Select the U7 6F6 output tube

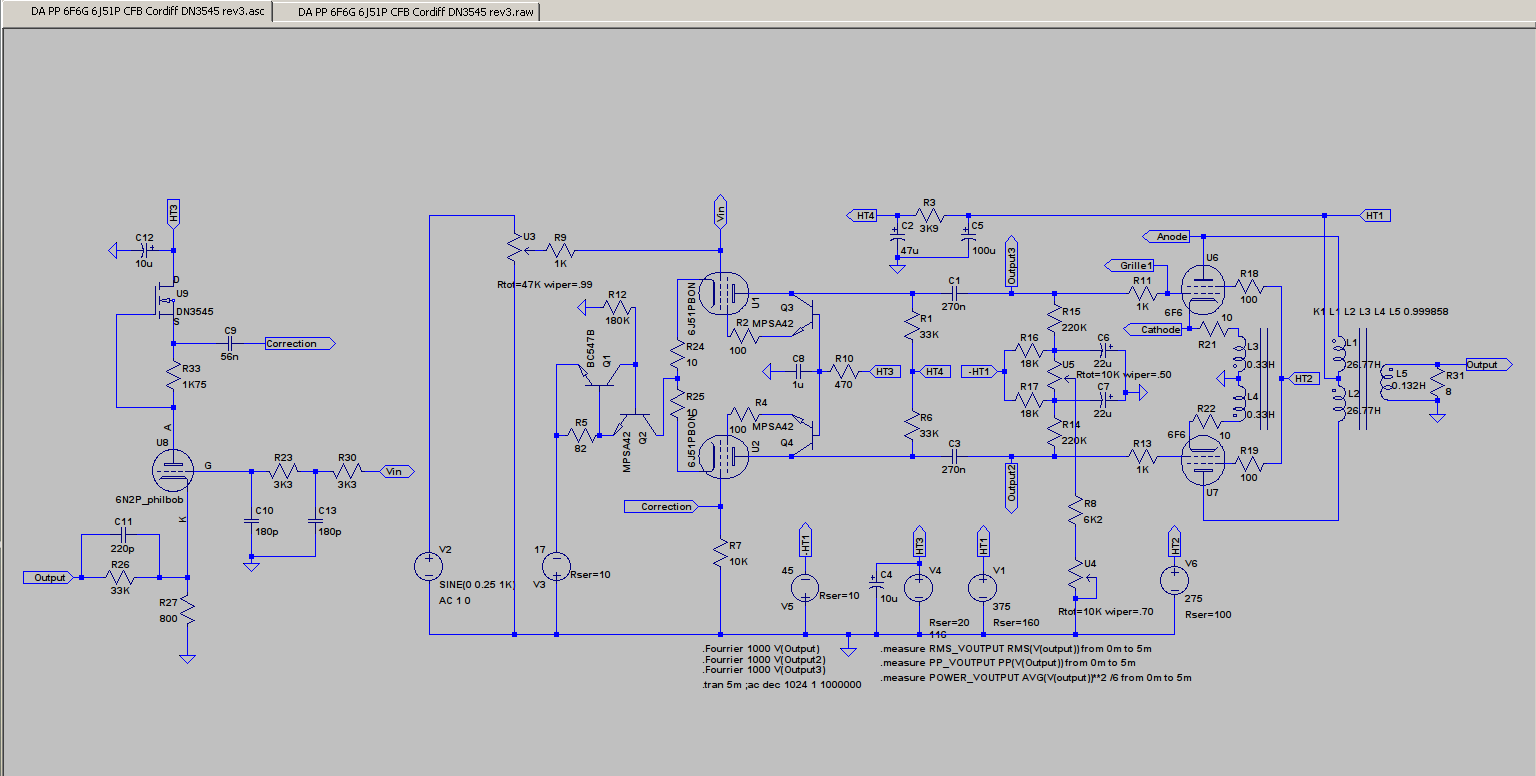pos(1202,460)
